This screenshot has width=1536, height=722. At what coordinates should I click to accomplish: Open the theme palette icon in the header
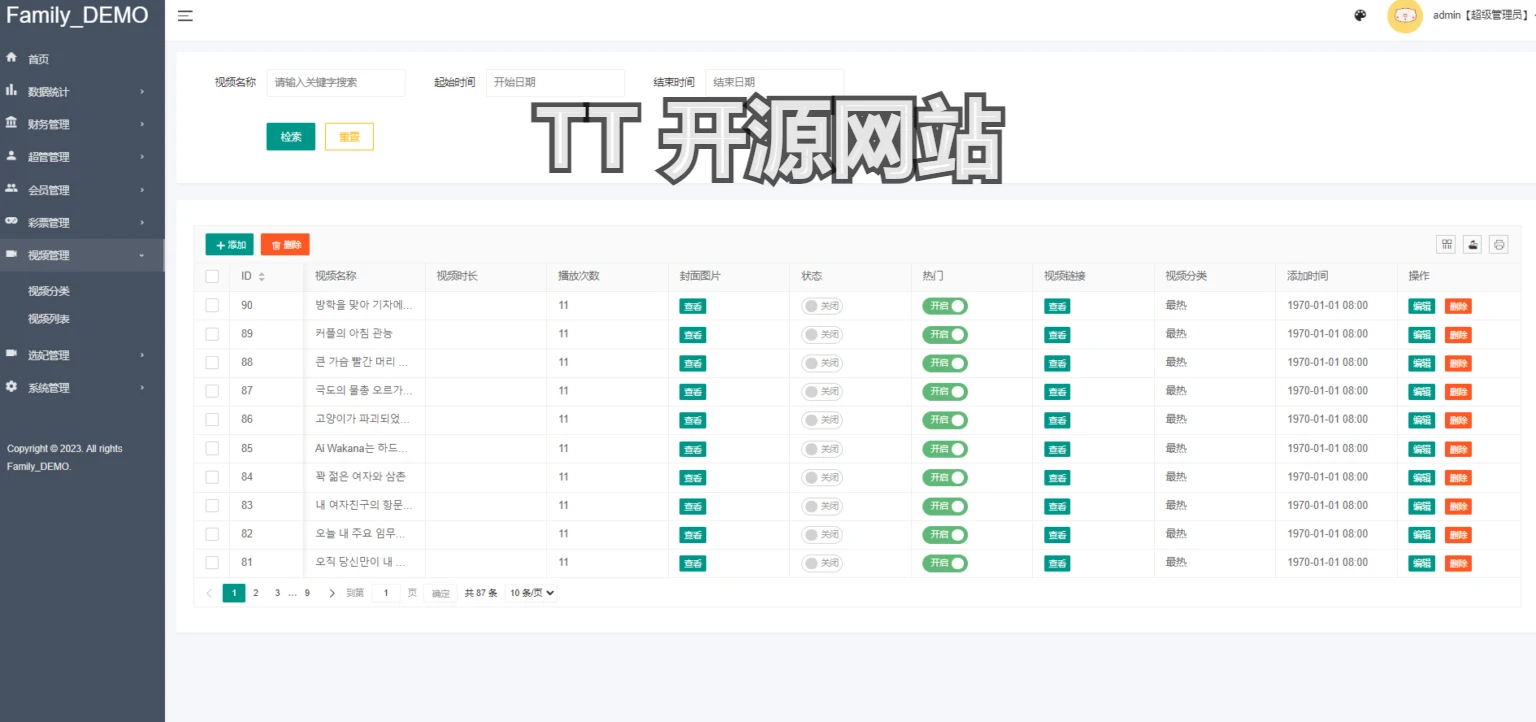pyautogui.click(x=1360, y=15)
